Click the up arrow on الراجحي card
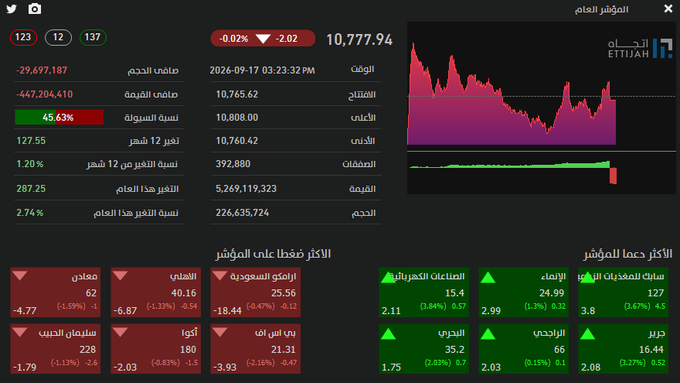680x383 pixels. [x=488, y=334]
